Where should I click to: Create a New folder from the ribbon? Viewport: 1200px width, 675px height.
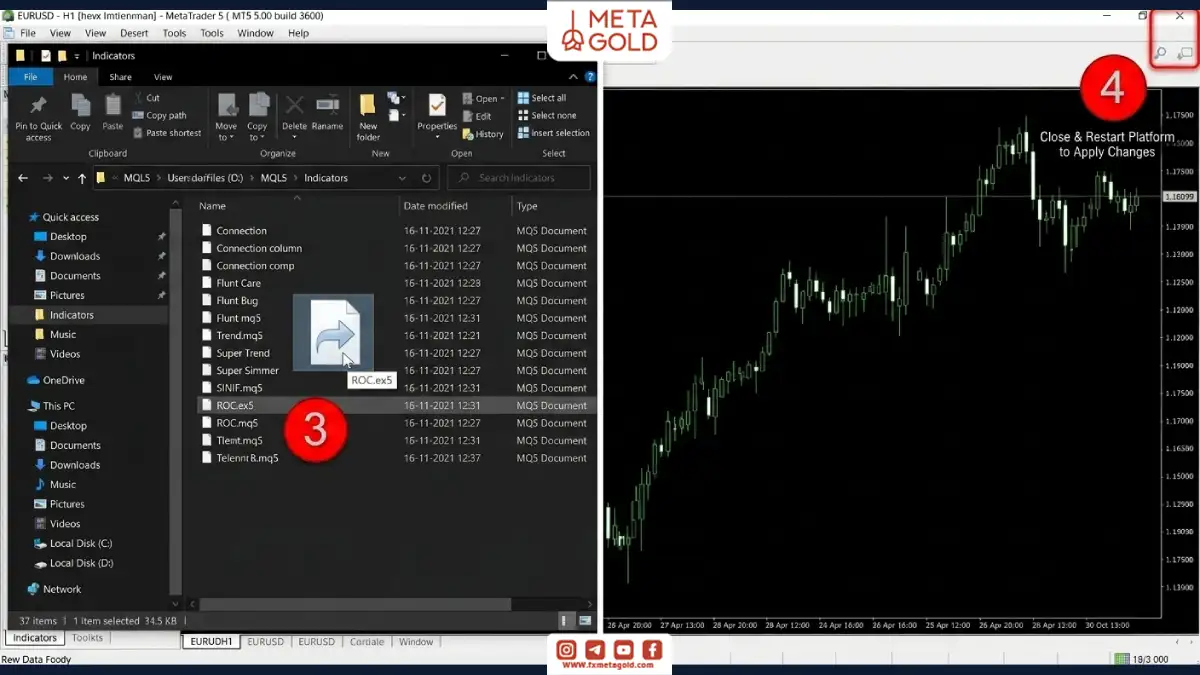[x=368, y=117]
